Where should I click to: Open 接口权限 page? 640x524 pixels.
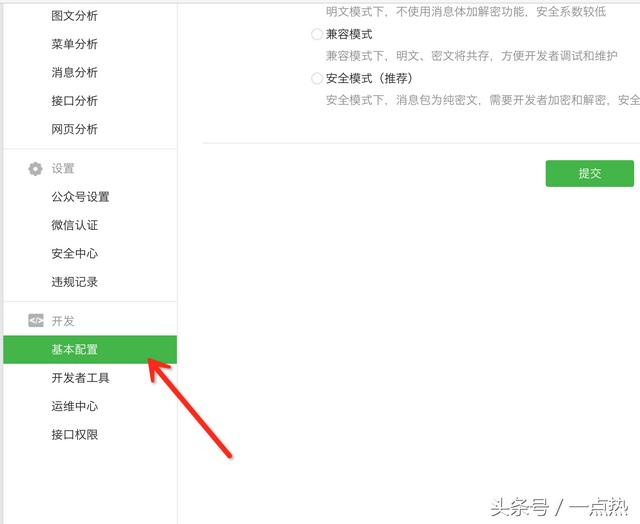click(74, 435)
